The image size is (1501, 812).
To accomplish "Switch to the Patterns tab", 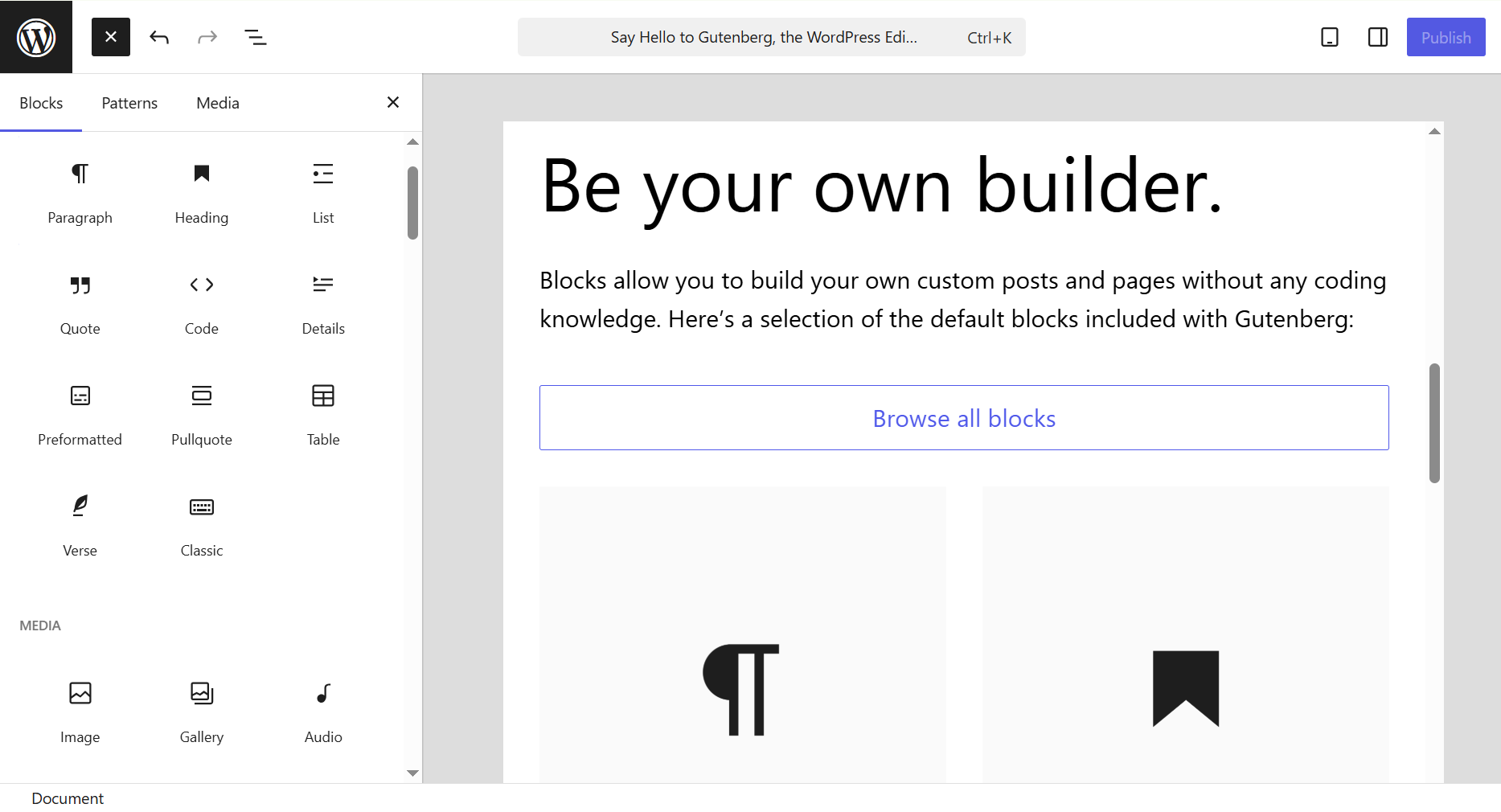I will click(129, 103).
